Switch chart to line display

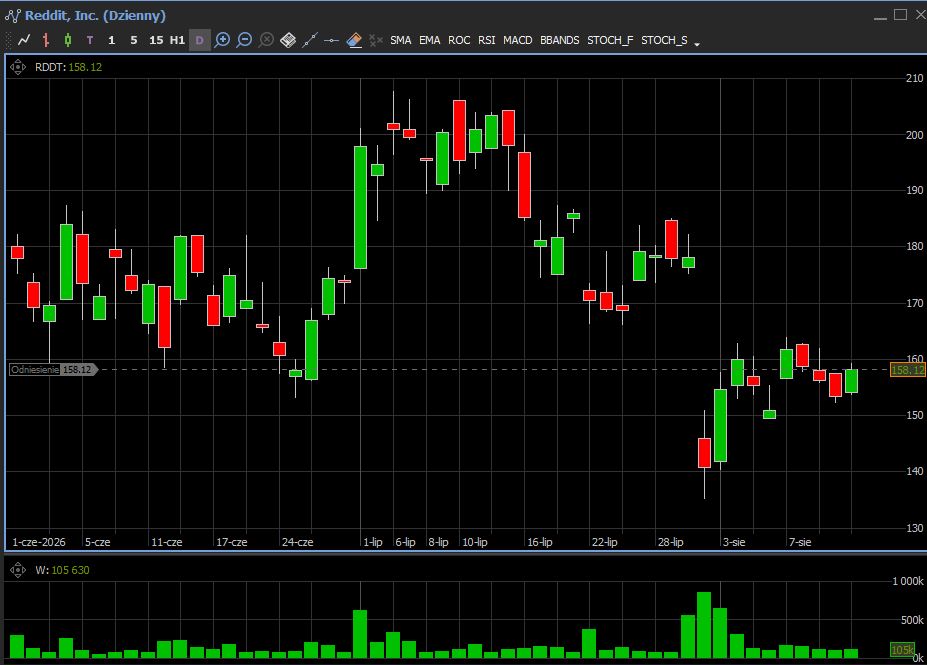pos(24,40)
